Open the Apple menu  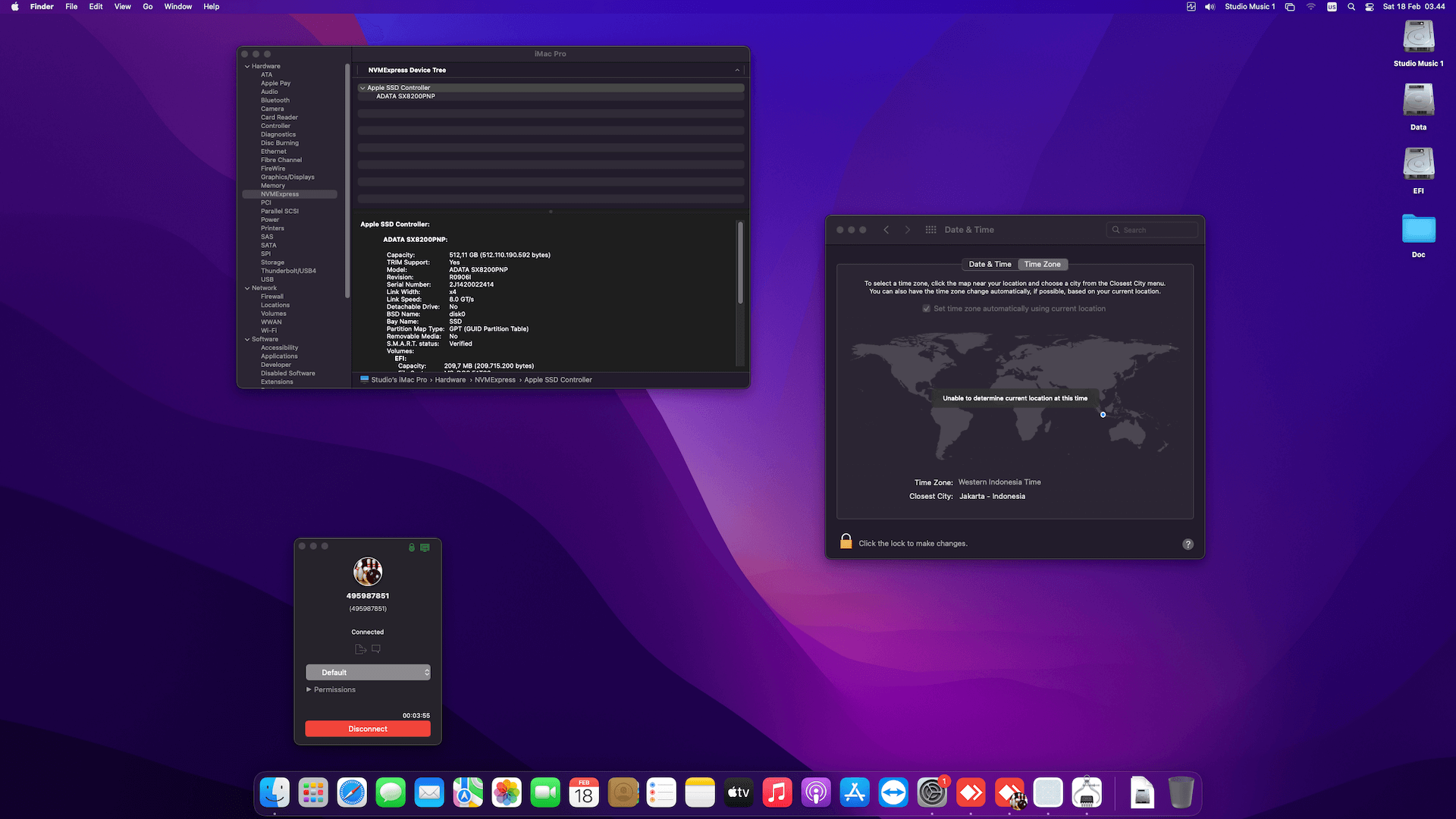(14, 7)
